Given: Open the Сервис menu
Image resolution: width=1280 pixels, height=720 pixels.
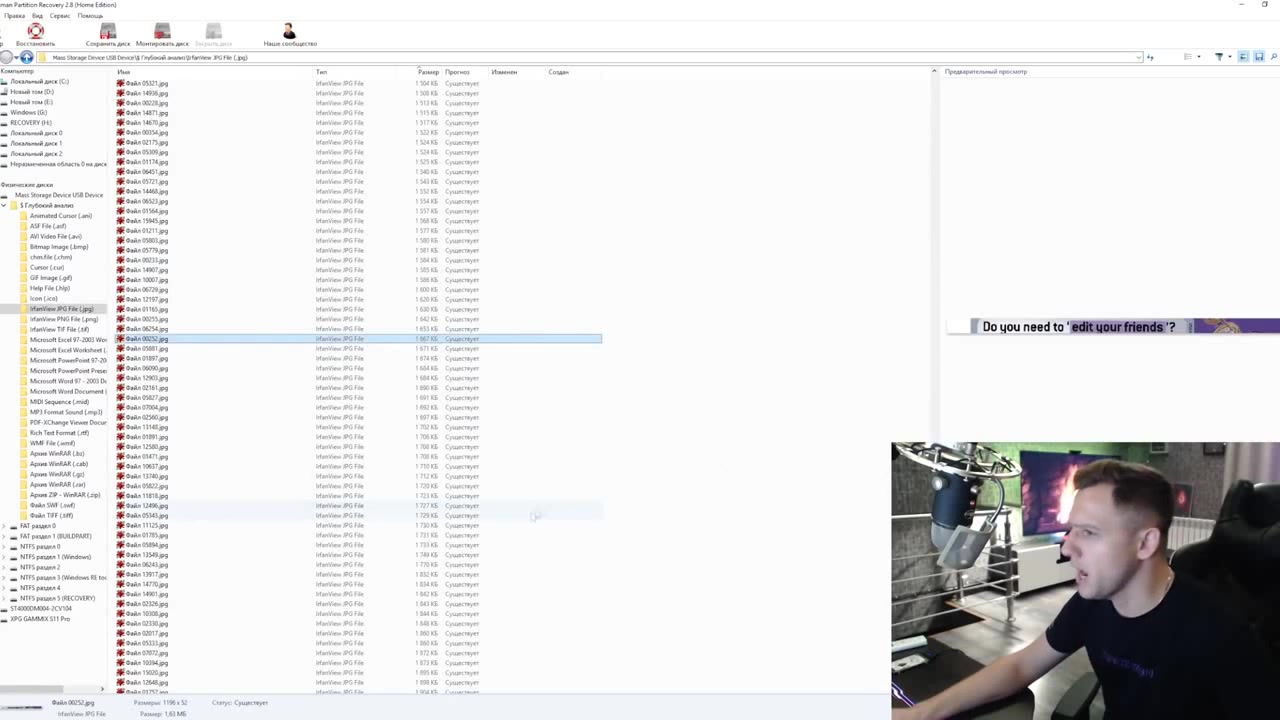Looking at the screenshot, I should [x=60, y=16].
